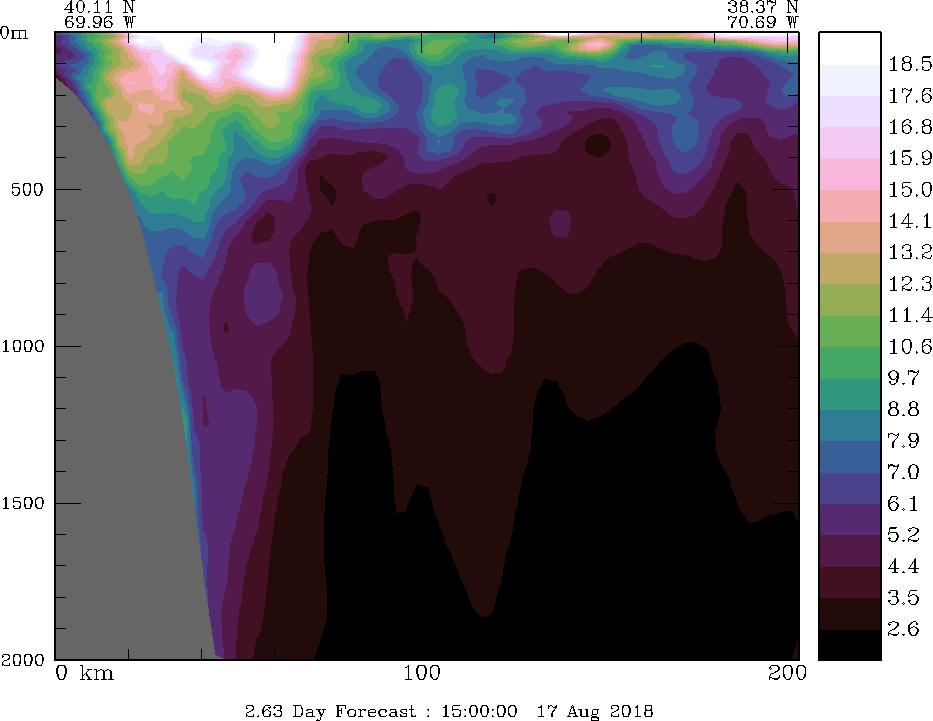Click the 40.11 N latitude label
The width and height of the screenshot is (933, 721).
[x=99, y=7]
